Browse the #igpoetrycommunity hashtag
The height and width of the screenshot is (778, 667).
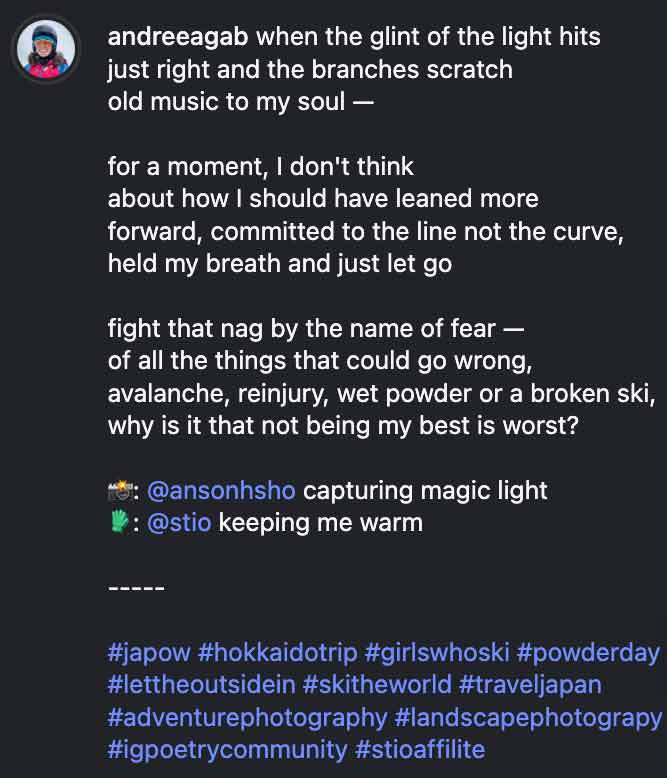[227, 750]
